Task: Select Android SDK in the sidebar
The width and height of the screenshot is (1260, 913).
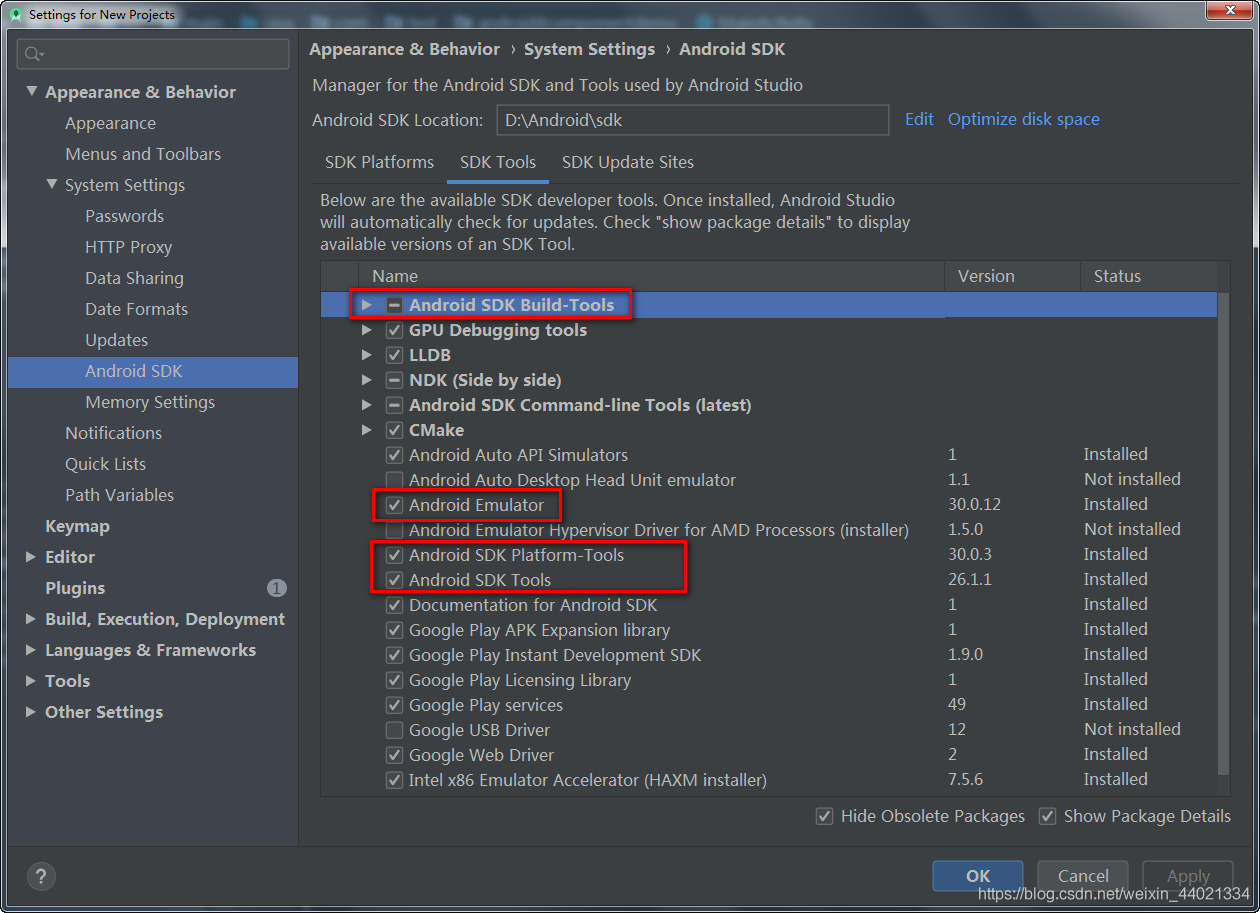Action: [x=153, y=371]
